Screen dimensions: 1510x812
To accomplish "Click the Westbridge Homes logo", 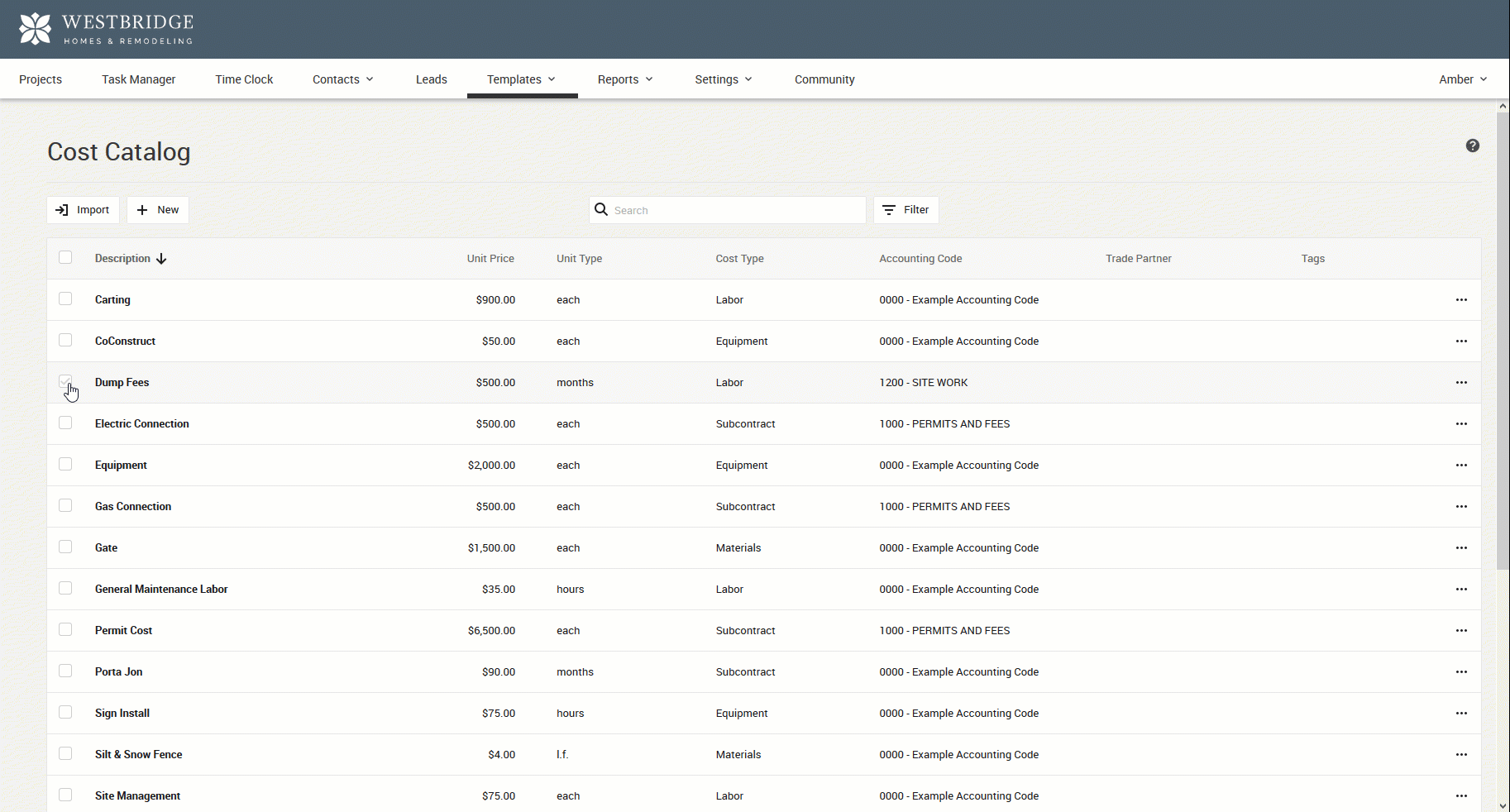I will pyautogui.click(x=106, y=29).
